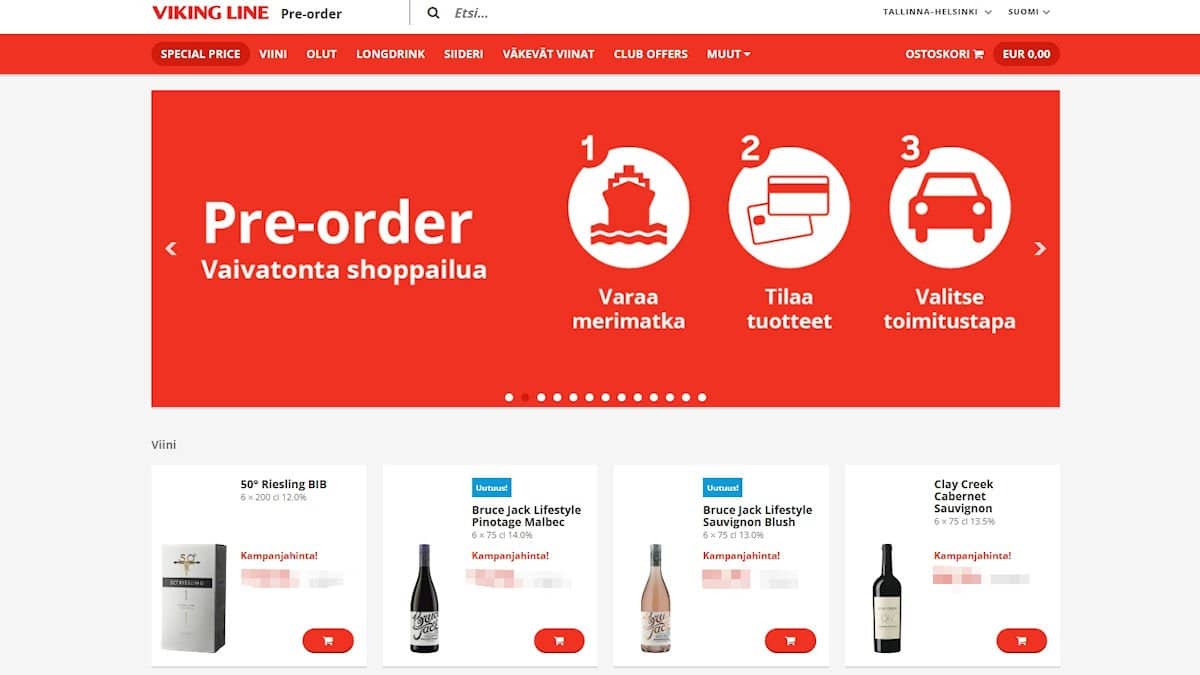
Task: Open the Viini category
Action: click(x=273, y=54)
